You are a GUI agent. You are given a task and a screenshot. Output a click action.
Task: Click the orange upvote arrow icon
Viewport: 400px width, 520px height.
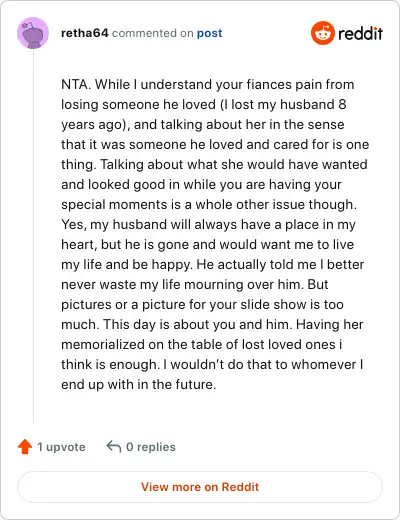25,447
